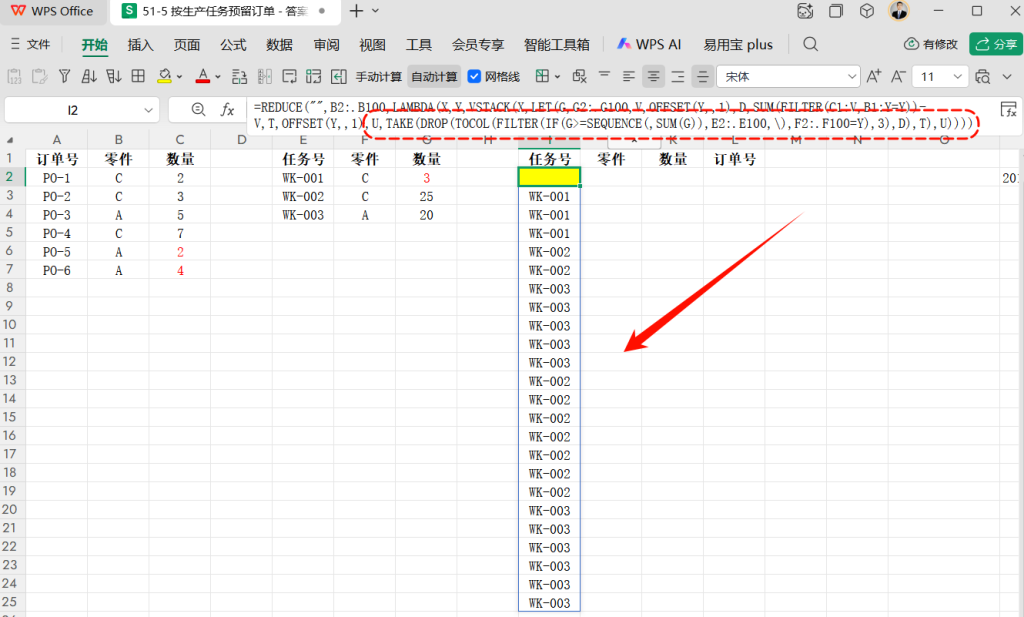Click the split columns icon
This screenshot has width=1024, height=617.
(264, 76)
